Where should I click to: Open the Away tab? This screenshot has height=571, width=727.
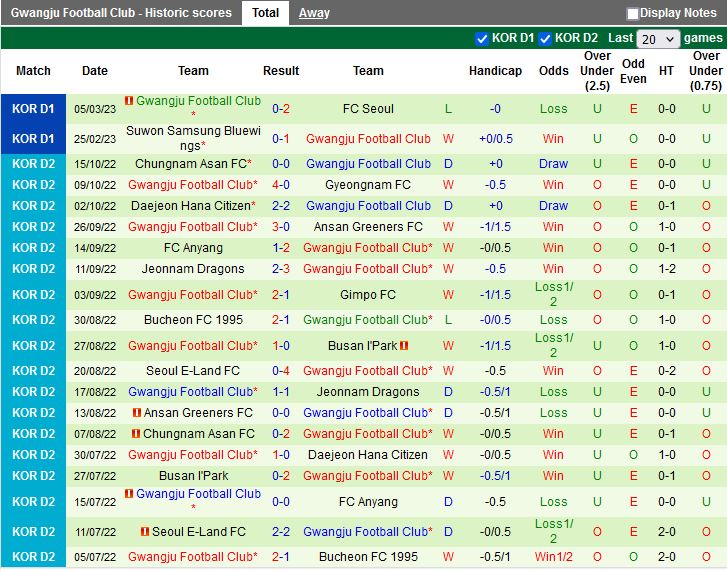click(314, 13)
